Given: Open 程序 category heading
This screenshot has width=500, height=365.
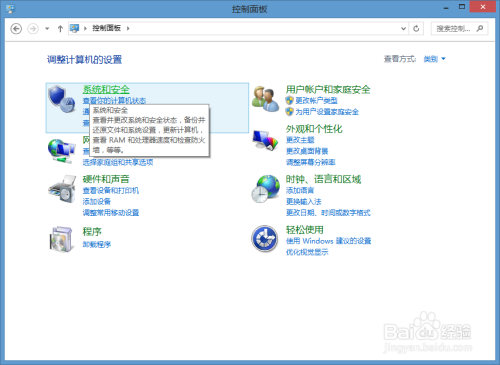Looking at the screenshot, I should [92, 231].
